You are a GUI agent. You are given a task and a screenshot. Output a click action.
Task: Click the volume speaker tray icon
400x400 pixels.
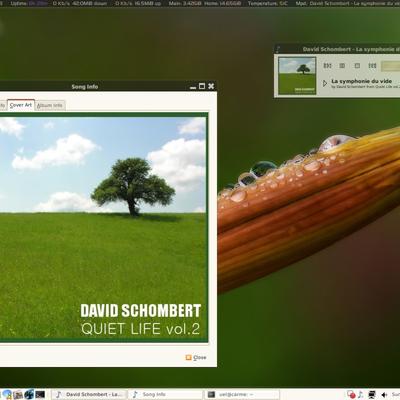pyautogui.click(x=384, y=395)
